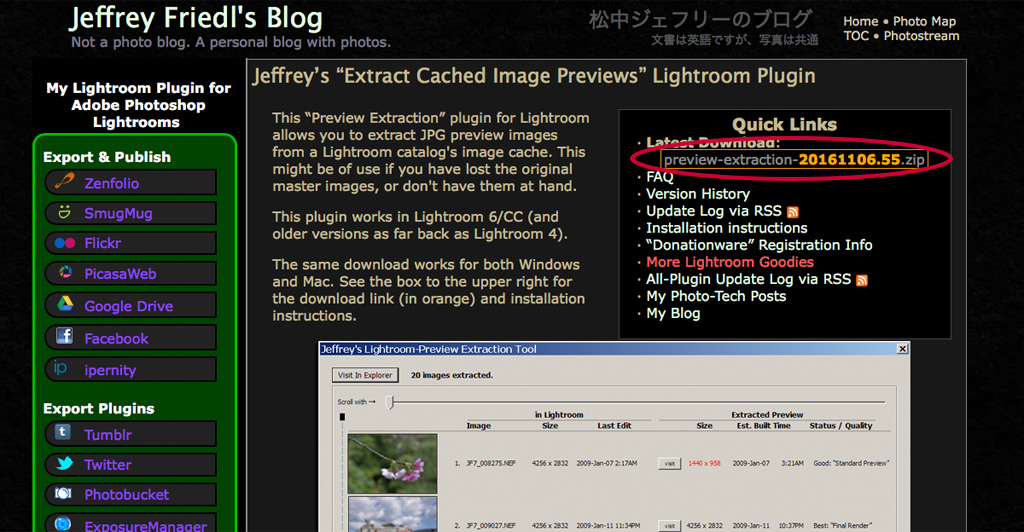Image resolution: width=1024 pixels, height=532 pixels.
Task: Click the My Lightroom Plugin sidebar heading
Action: pos(138,105)
